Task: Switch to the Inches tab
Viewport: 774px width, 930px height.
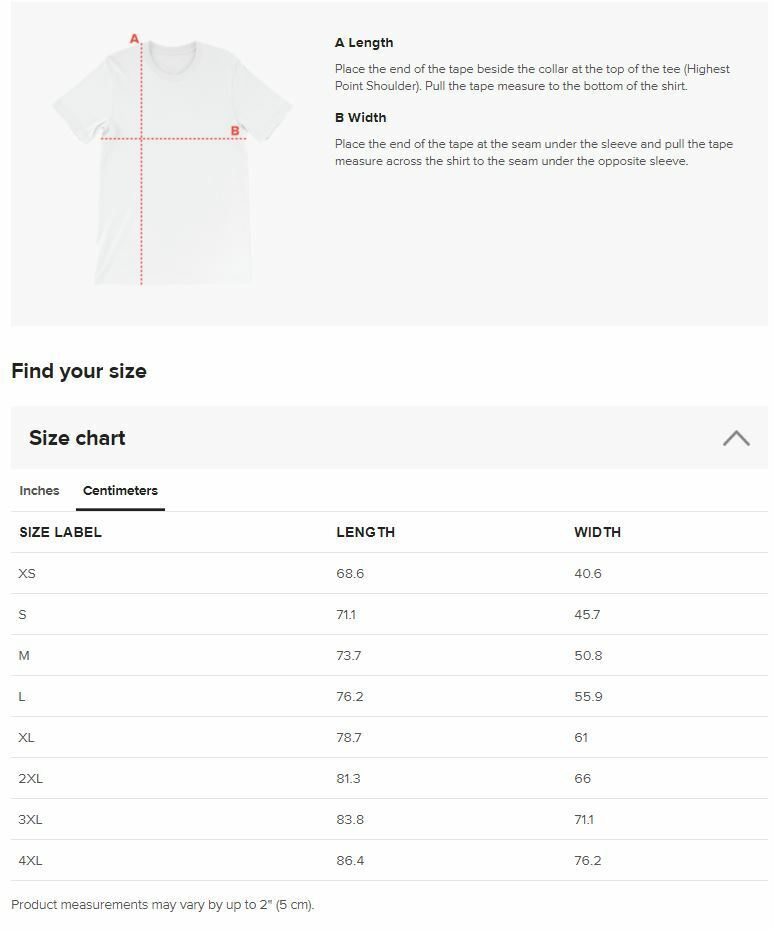Action: (x=39, y=491)
